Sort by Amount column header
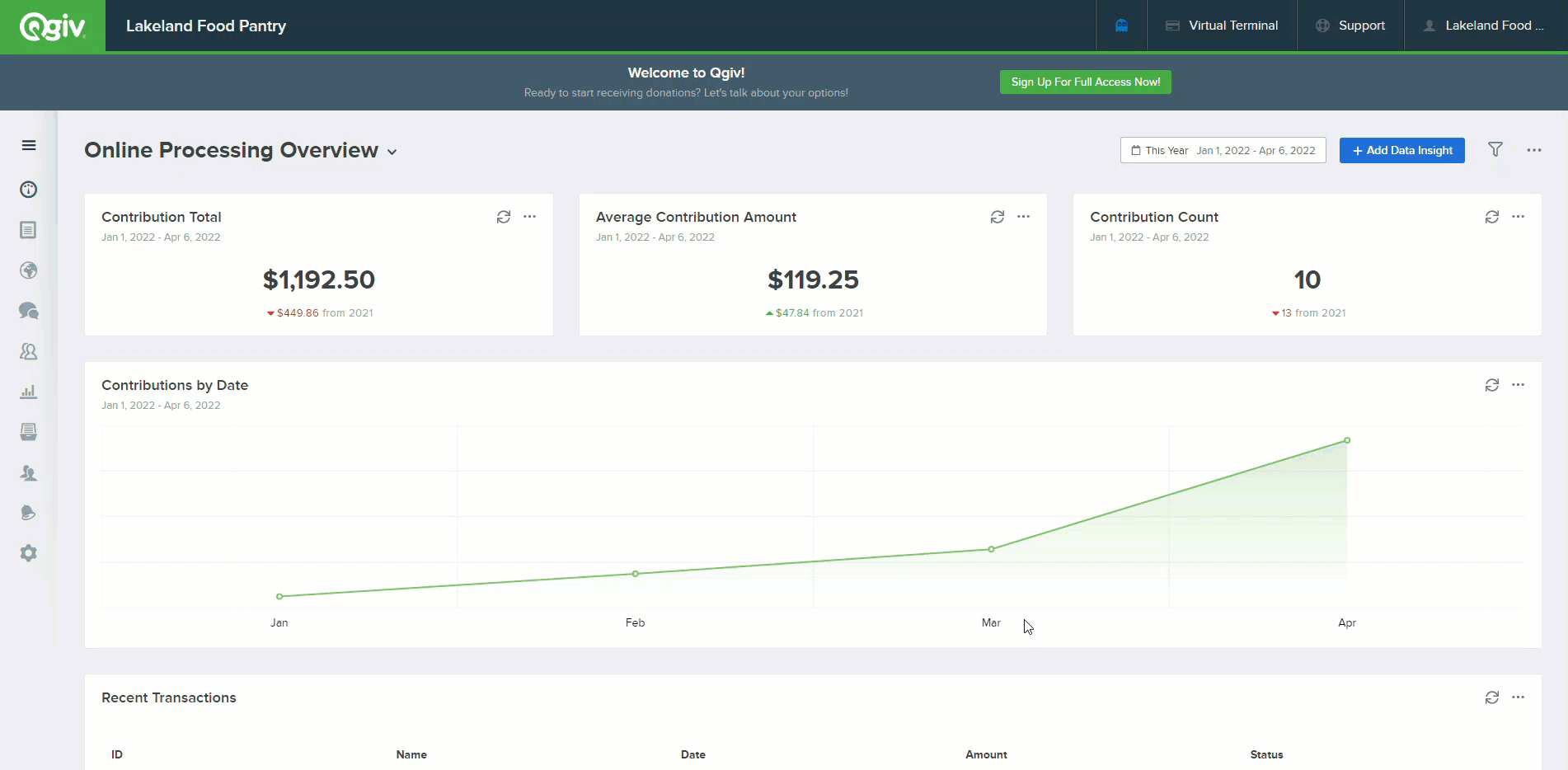This screenshot has width=1568, height=770. [987, 754]
